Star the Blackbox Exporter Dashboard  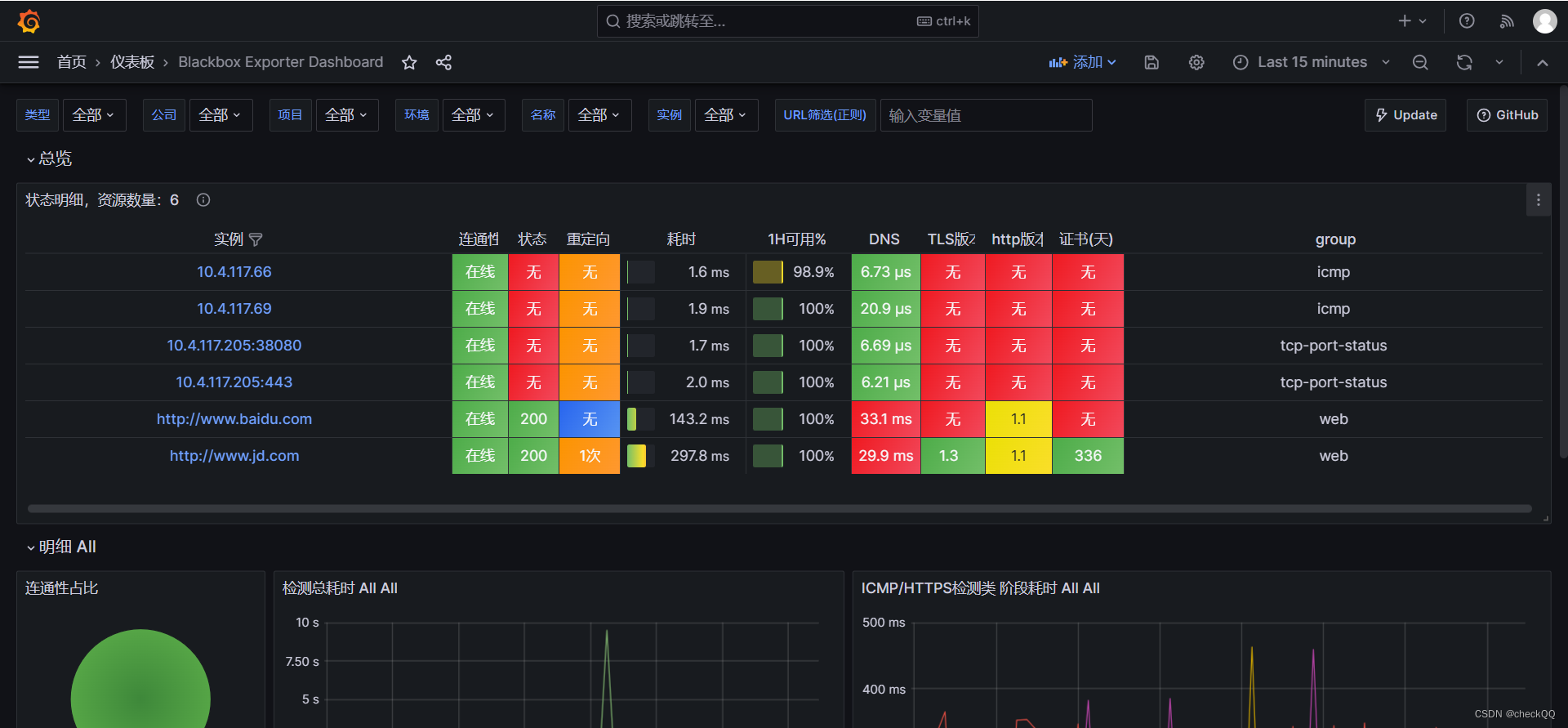coord(409,62)
